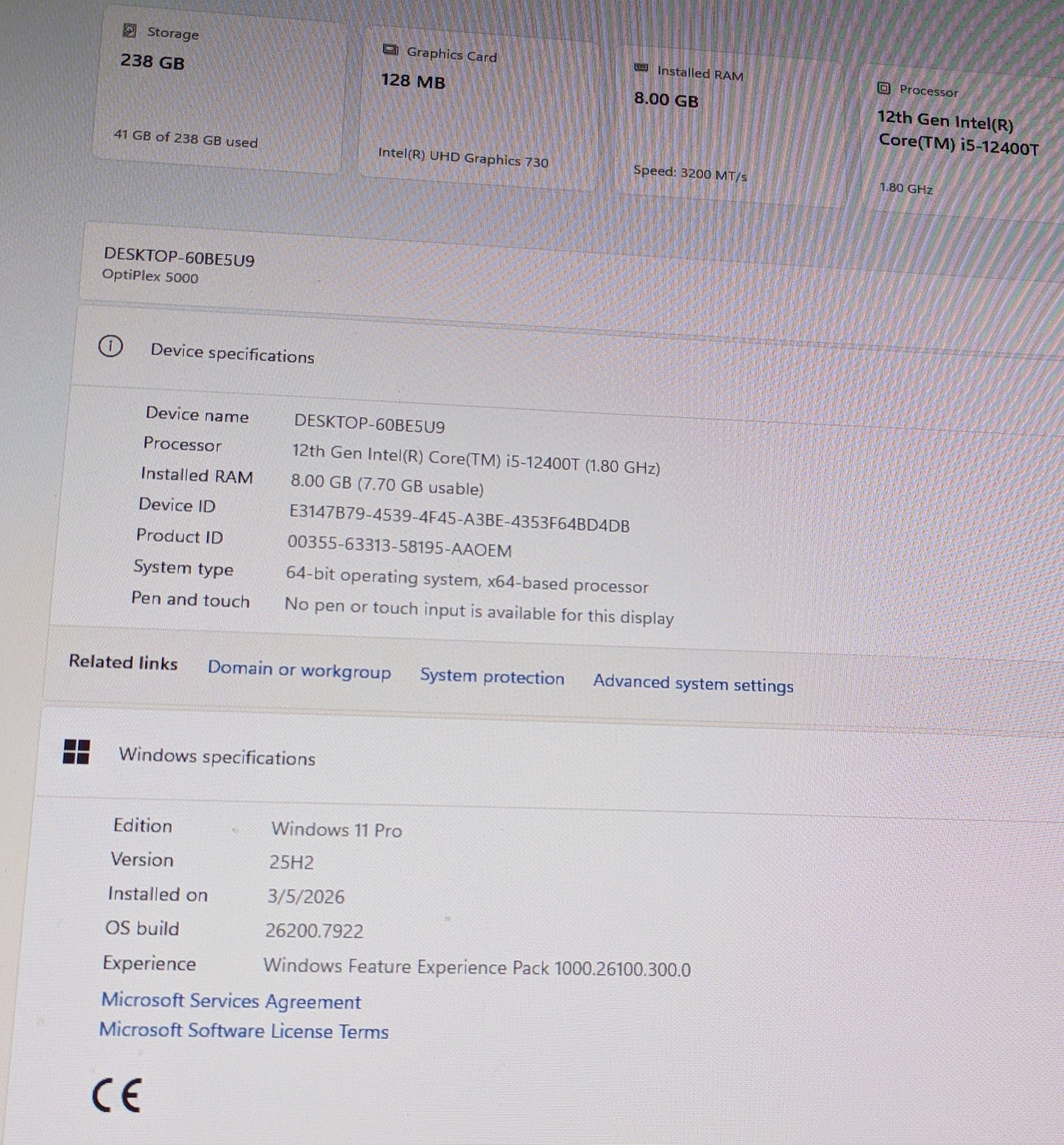The width and height of the screenshot is (1064, 1145).
Task: Click the OptiPlex 5000 model text
Action: click(150, 276)
